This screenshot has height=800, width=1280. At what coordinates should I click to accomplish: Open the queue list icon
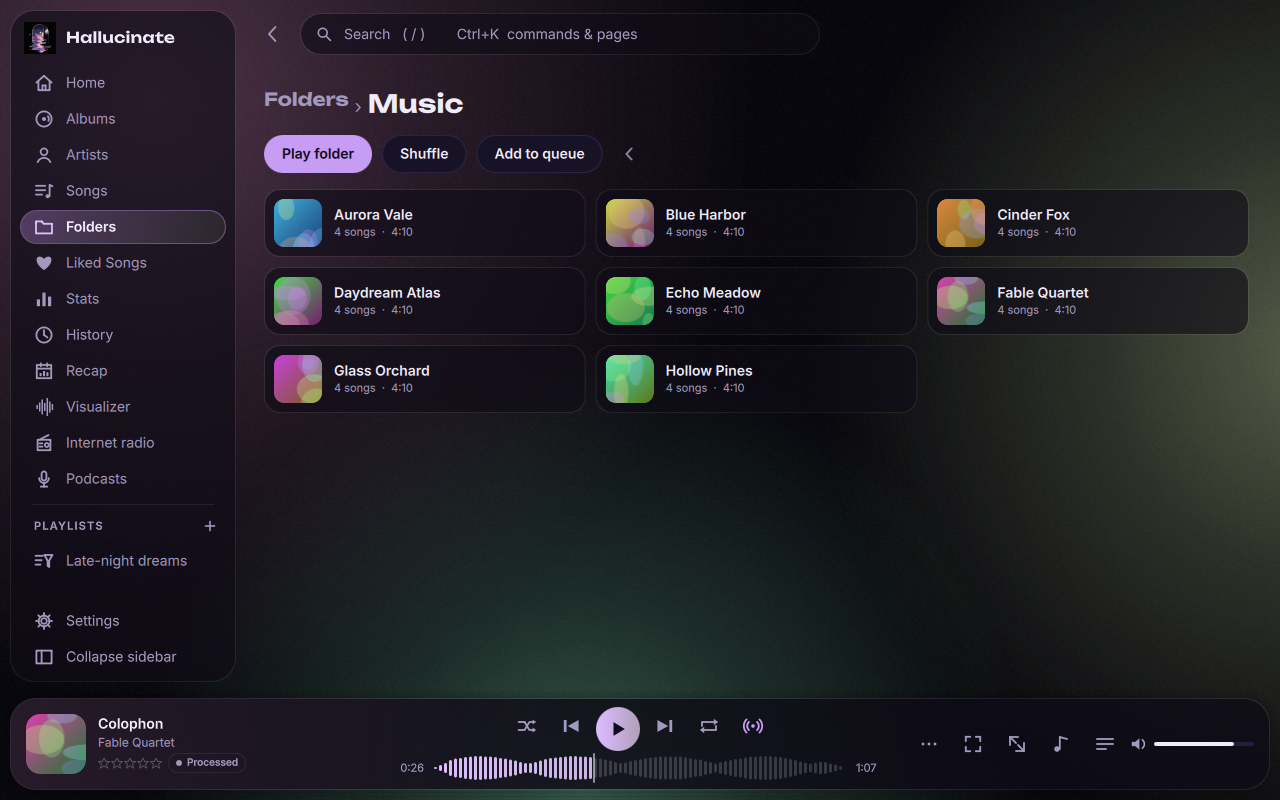tap(1105, 744)
